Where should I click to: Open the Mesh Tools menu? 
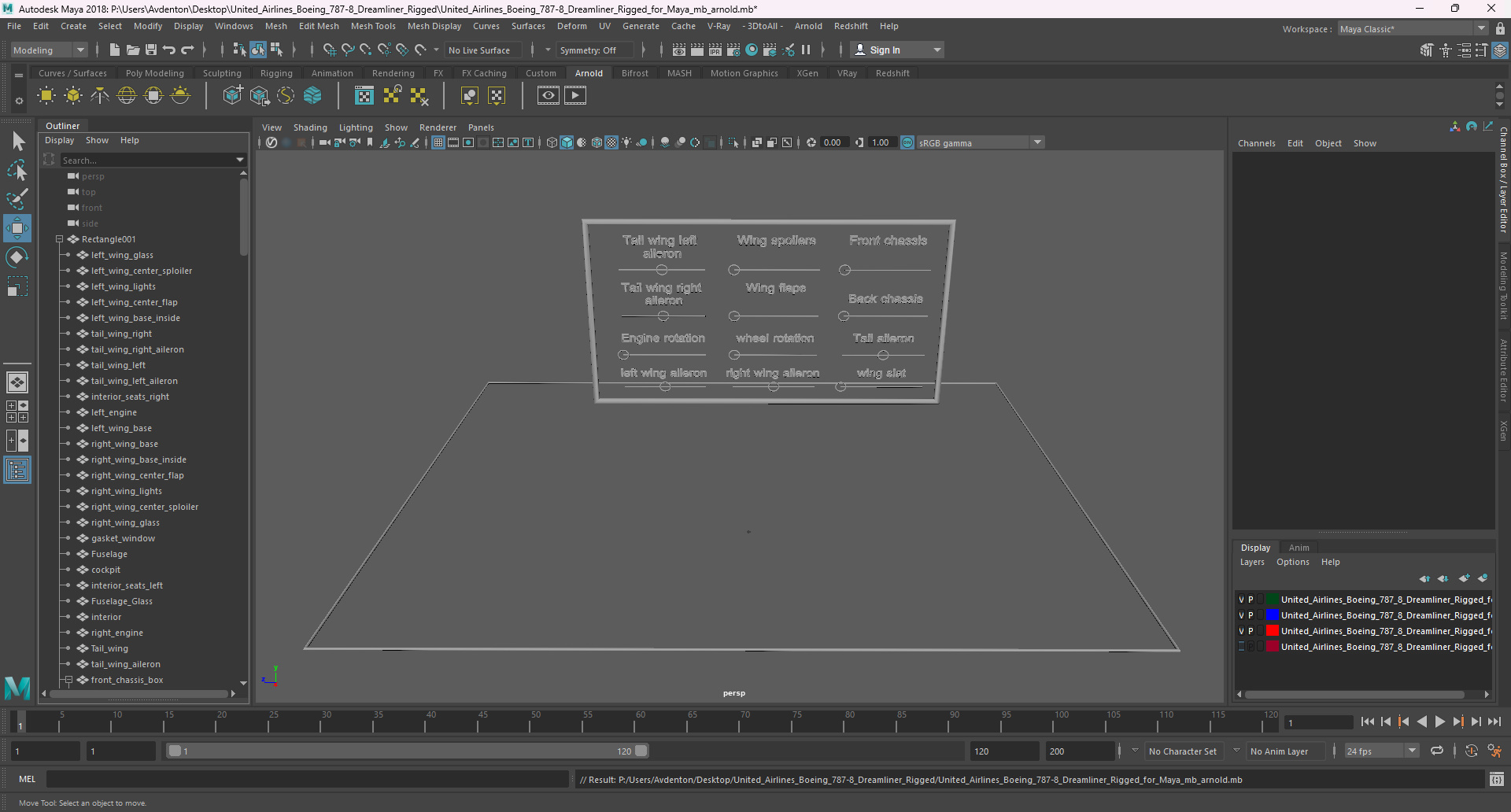[373, 26]
